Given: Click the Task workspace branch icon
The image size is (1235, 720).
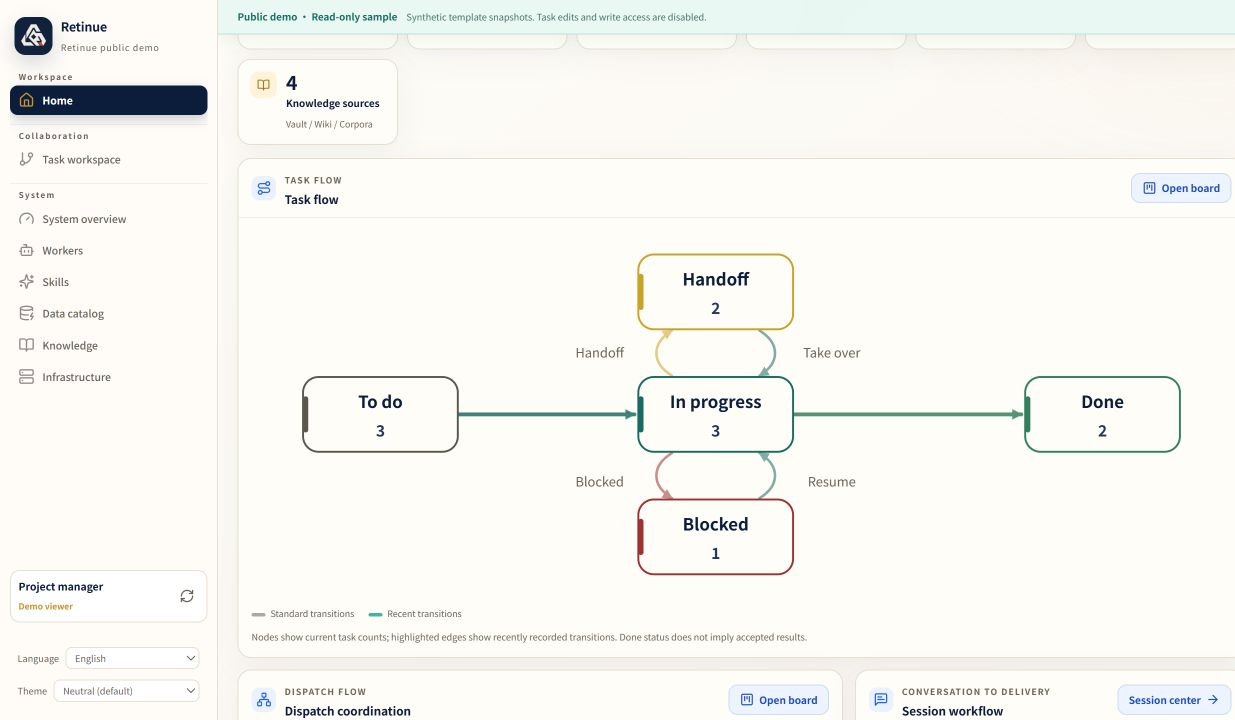Looking at the screenshot, I should 27,159.
